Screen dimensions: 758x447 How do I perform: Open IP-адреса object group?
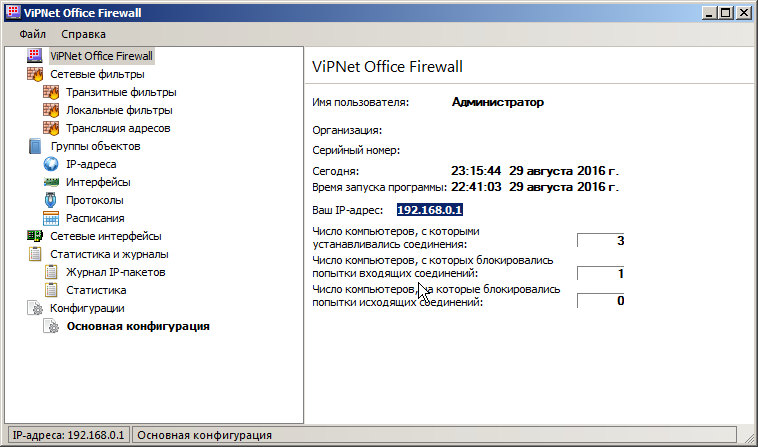91,164
